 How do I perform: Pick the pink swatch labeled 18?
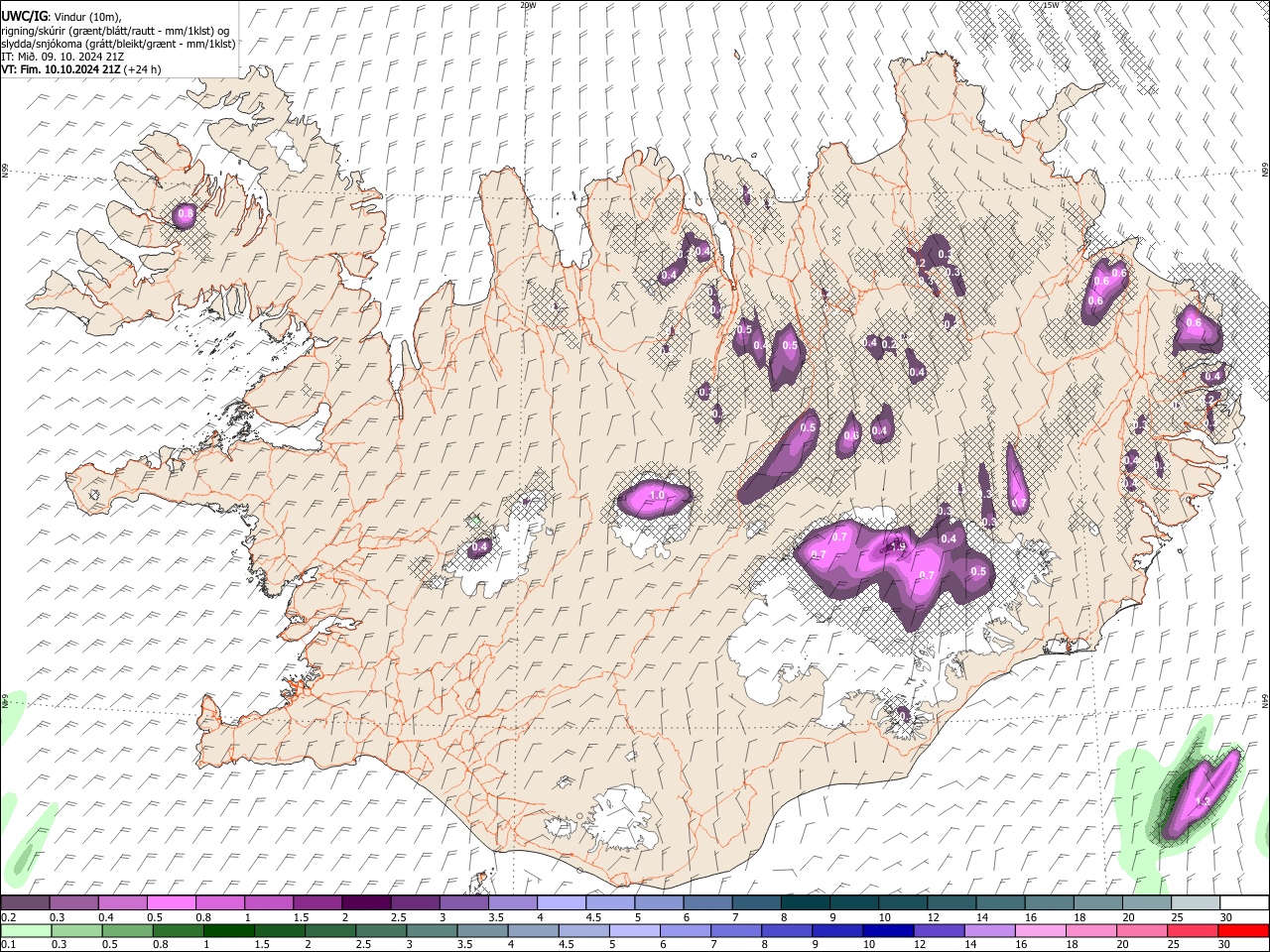point(1091,930)
